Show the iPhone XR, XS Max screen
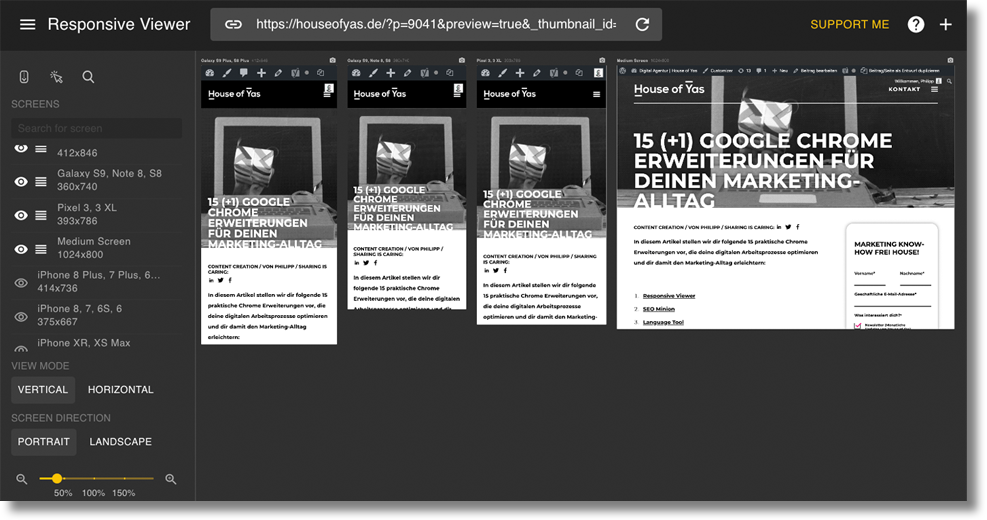This screenshot has height=520, width=987. click(21, 348)
